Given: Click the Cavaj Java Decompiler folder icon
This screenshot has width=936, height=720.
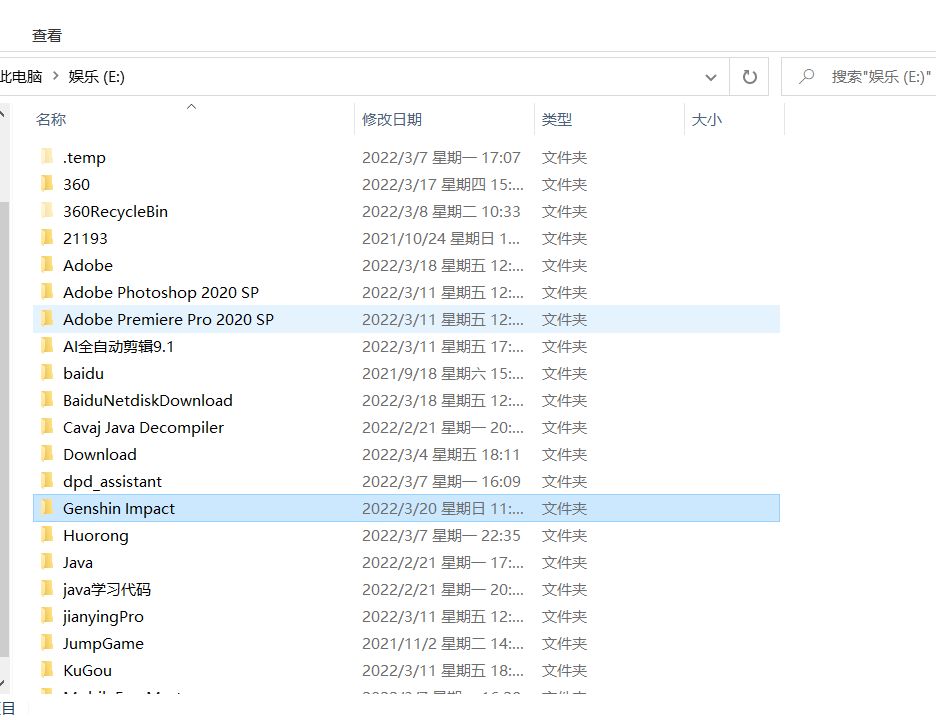Looking at the screenshot, I should click(47, 426).
